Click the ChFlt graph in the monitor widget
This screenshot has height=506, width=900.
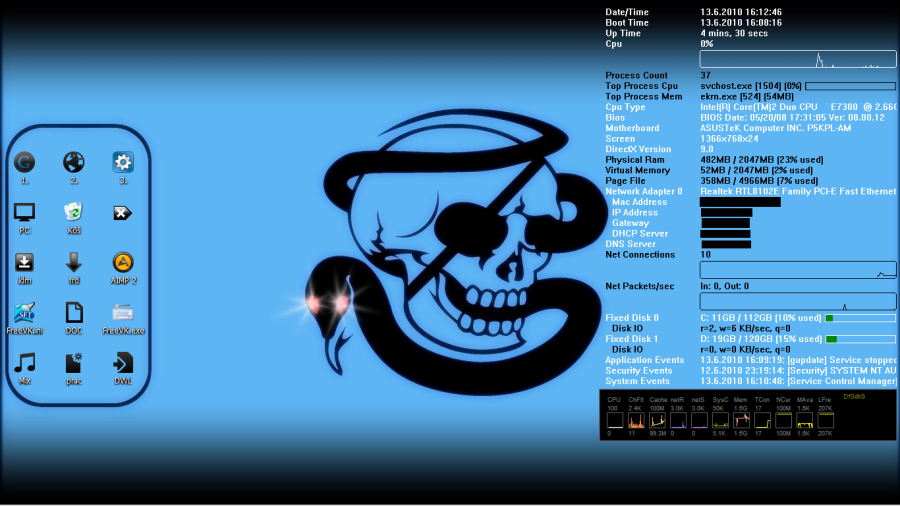click(x=635, y=421)
